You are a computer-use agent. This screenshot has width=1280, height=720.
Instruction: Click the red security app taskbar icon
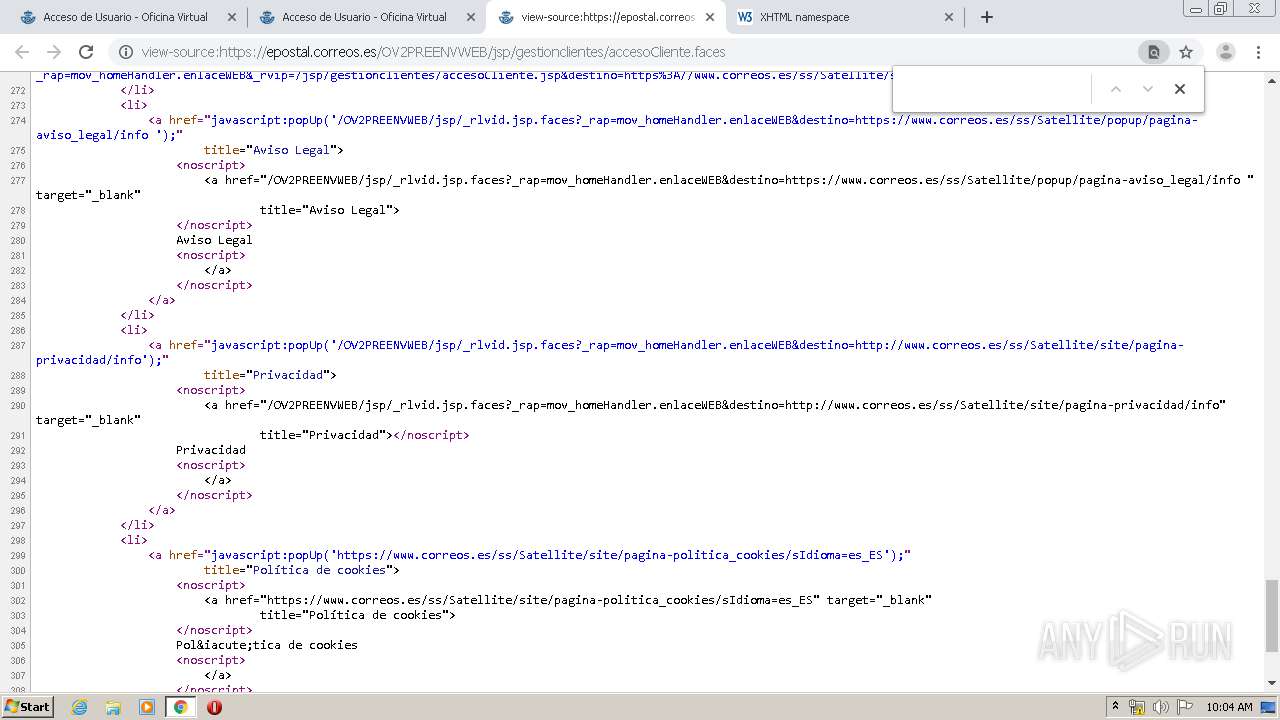coord(214,707)
